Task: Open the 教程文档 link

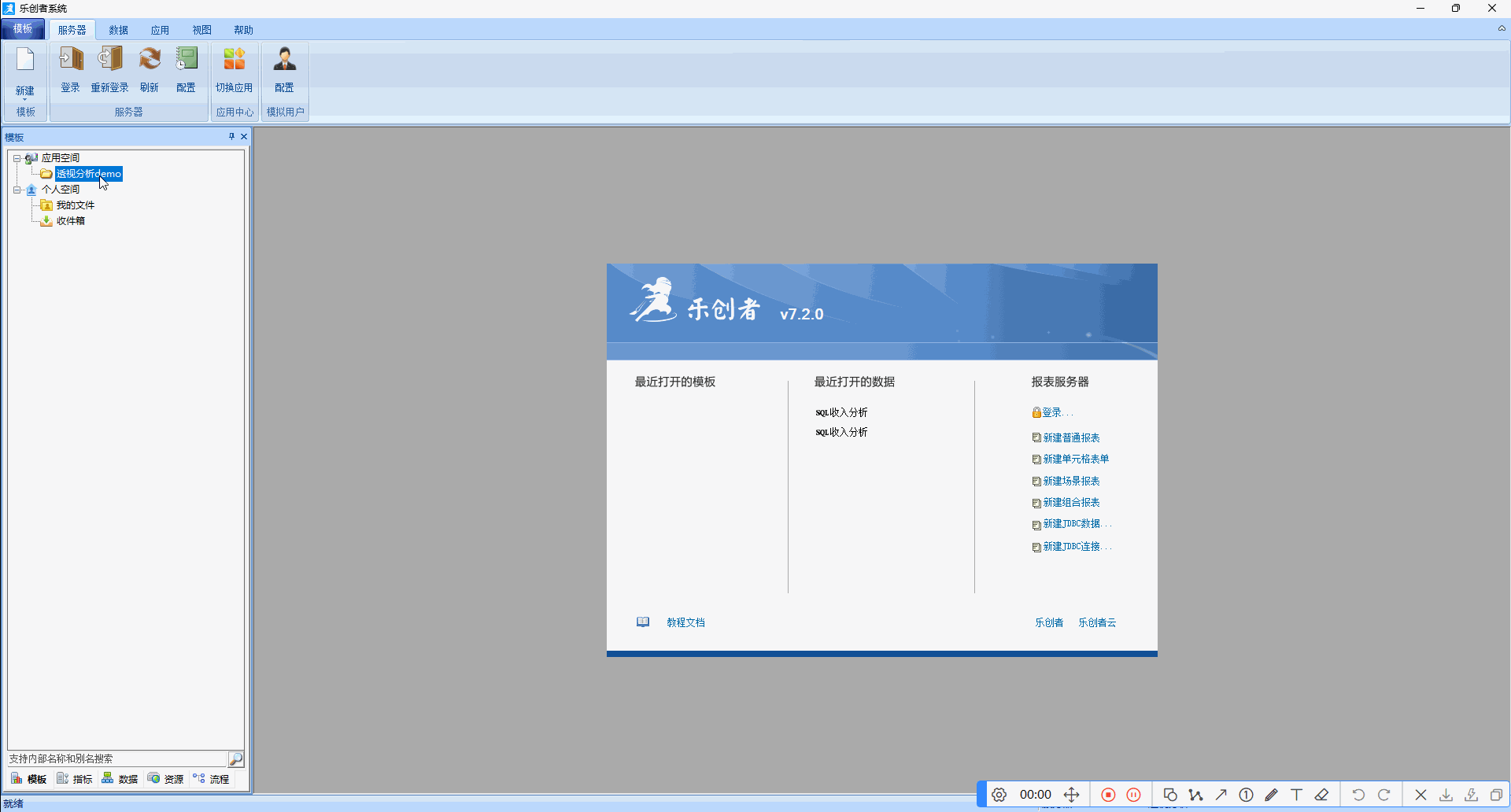Action: pos(685,622)
